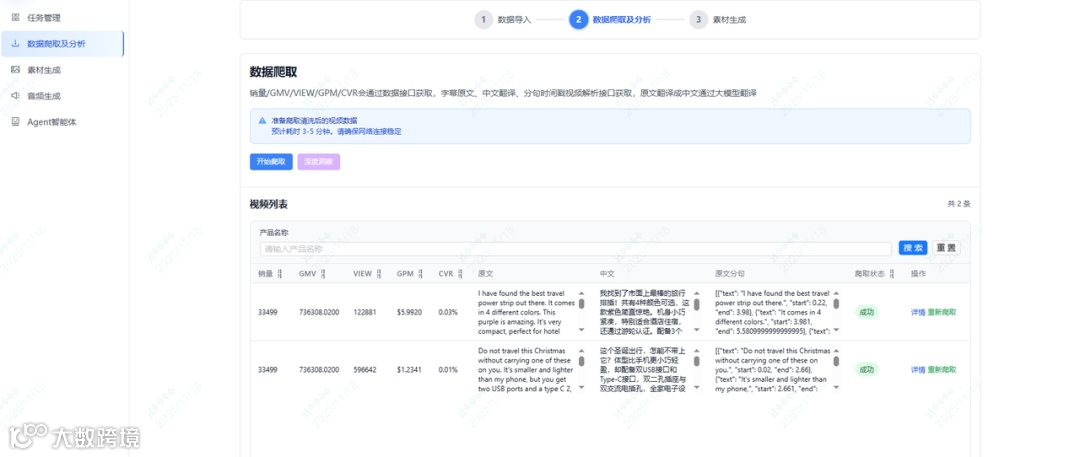Select 数据爬取及分析 sidebar item
The image size is (1080, 457).
62,43
